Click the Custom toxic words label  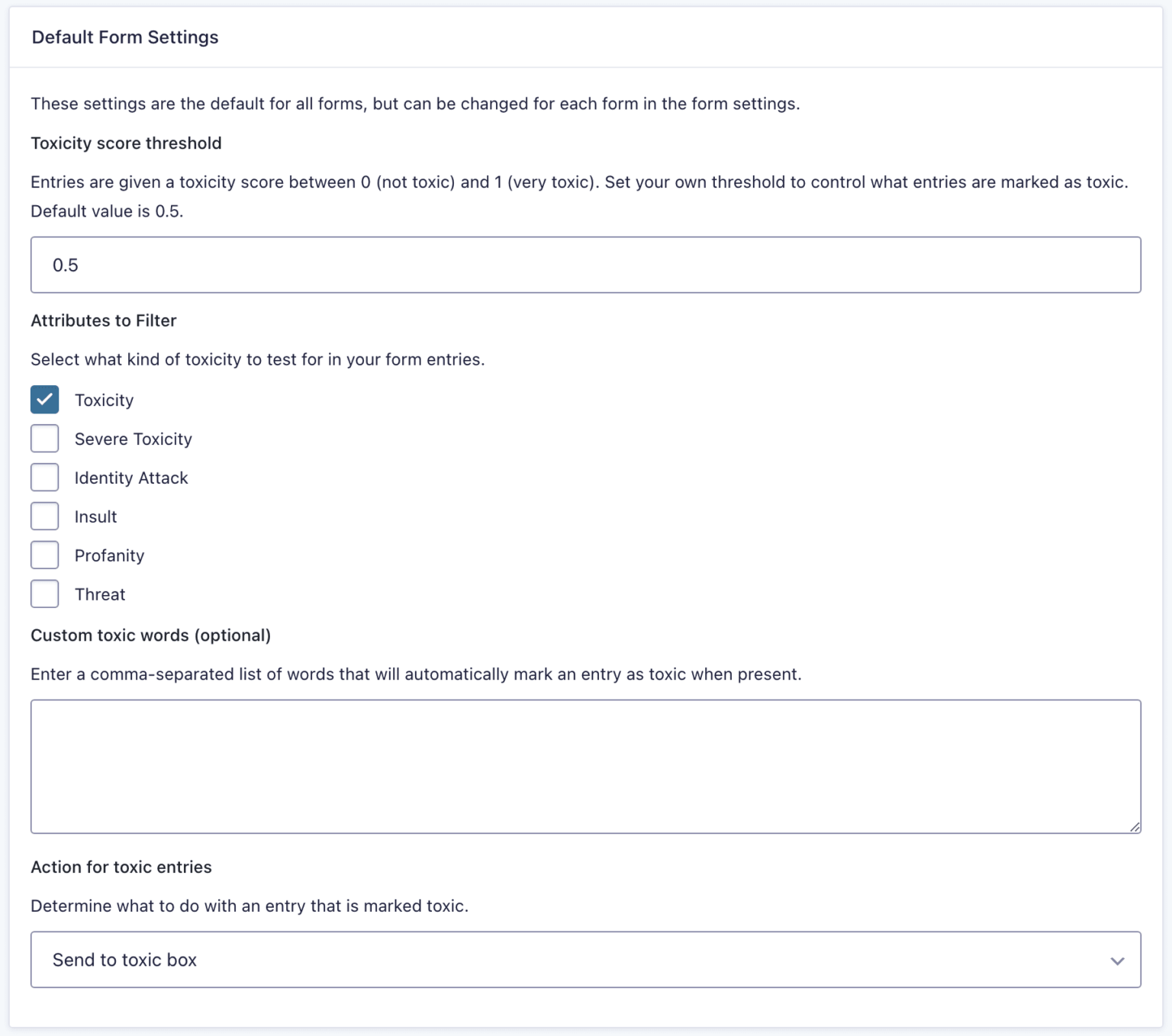[150, 635]
